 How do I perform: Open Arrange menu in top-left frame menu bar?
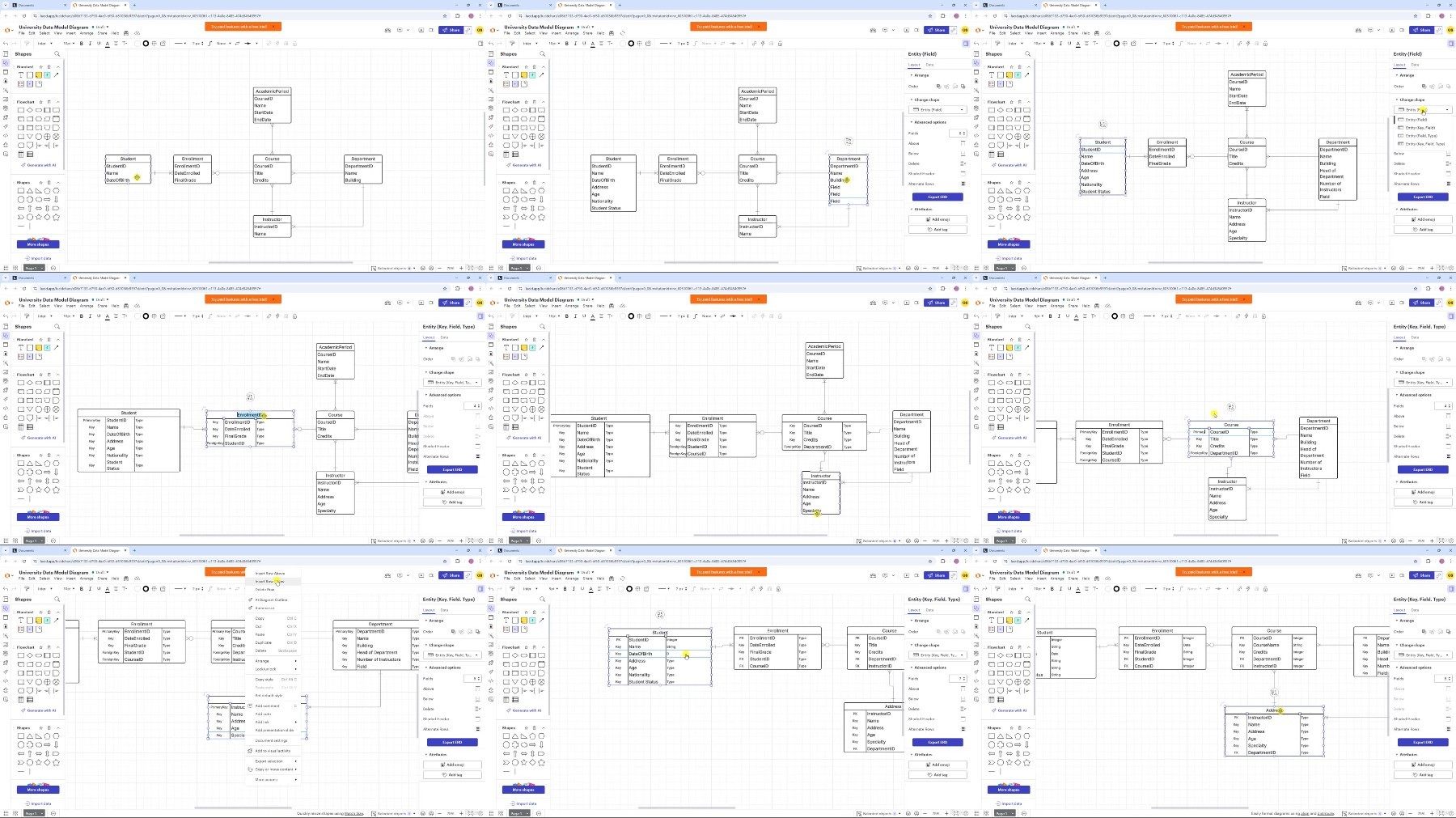click(87, 33)
